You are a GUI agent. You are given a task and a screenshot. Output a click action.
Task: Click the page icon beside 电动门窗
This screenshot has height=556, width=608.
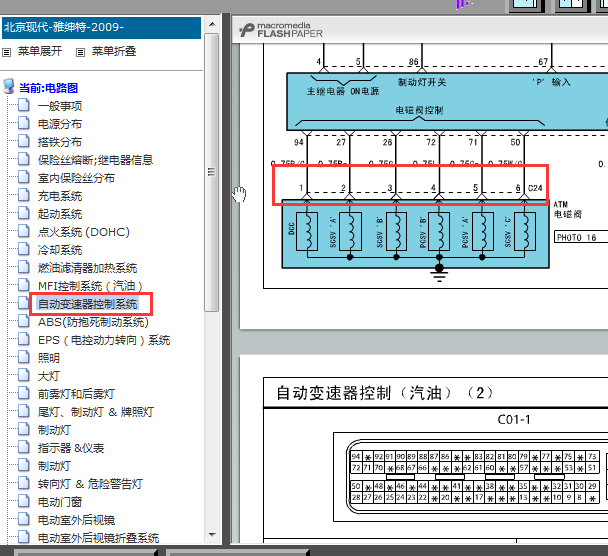click(24, 501)
